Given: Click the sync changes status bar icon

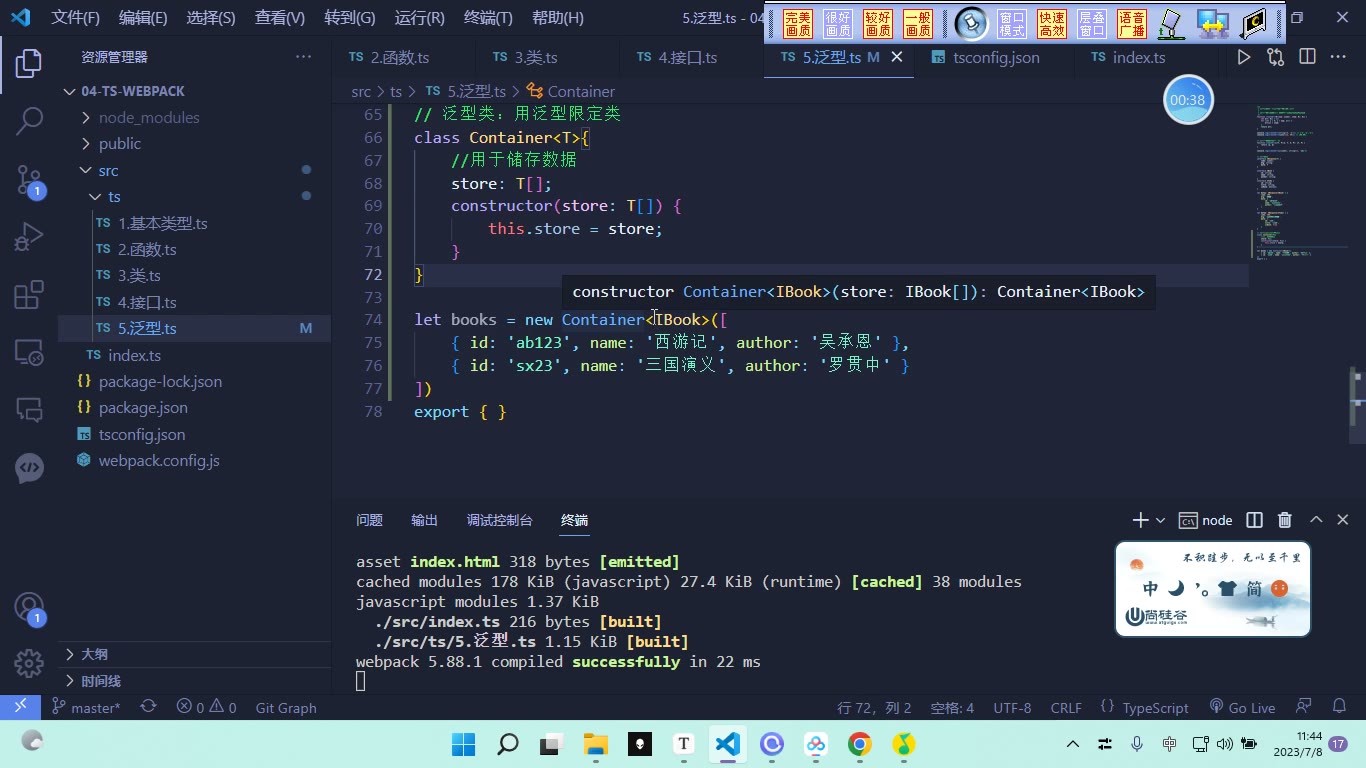Looking at the screenshot, I should pos(148,707).
